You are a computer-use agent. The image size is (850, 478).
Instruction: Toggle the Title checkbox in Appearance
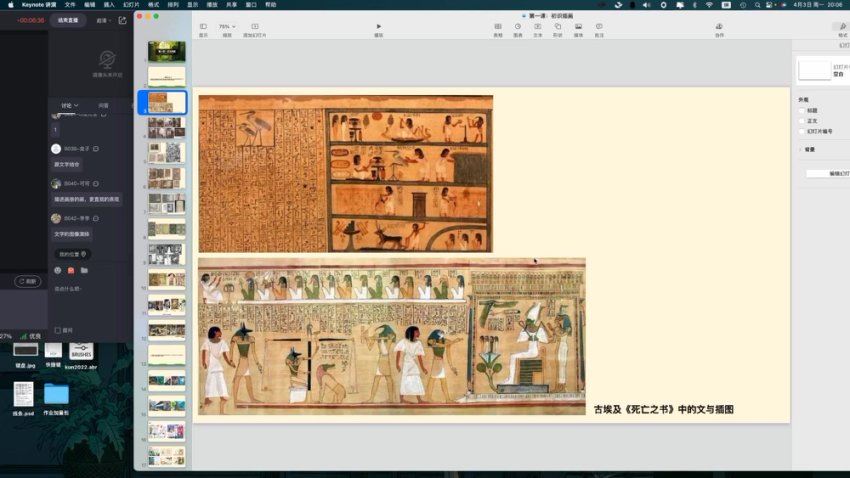coord(802,111)
